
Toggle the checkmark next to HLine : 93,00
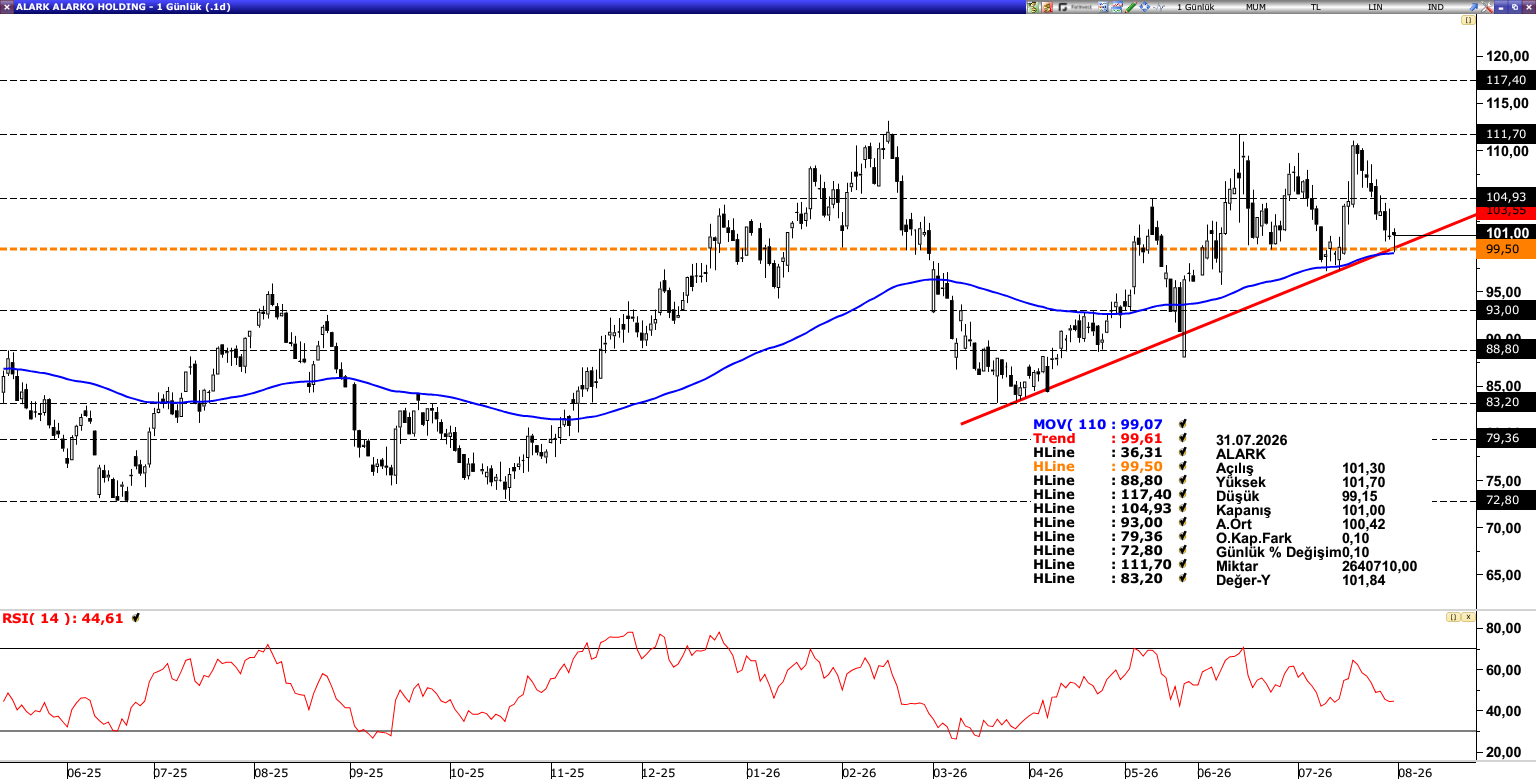coord(1184,523)
